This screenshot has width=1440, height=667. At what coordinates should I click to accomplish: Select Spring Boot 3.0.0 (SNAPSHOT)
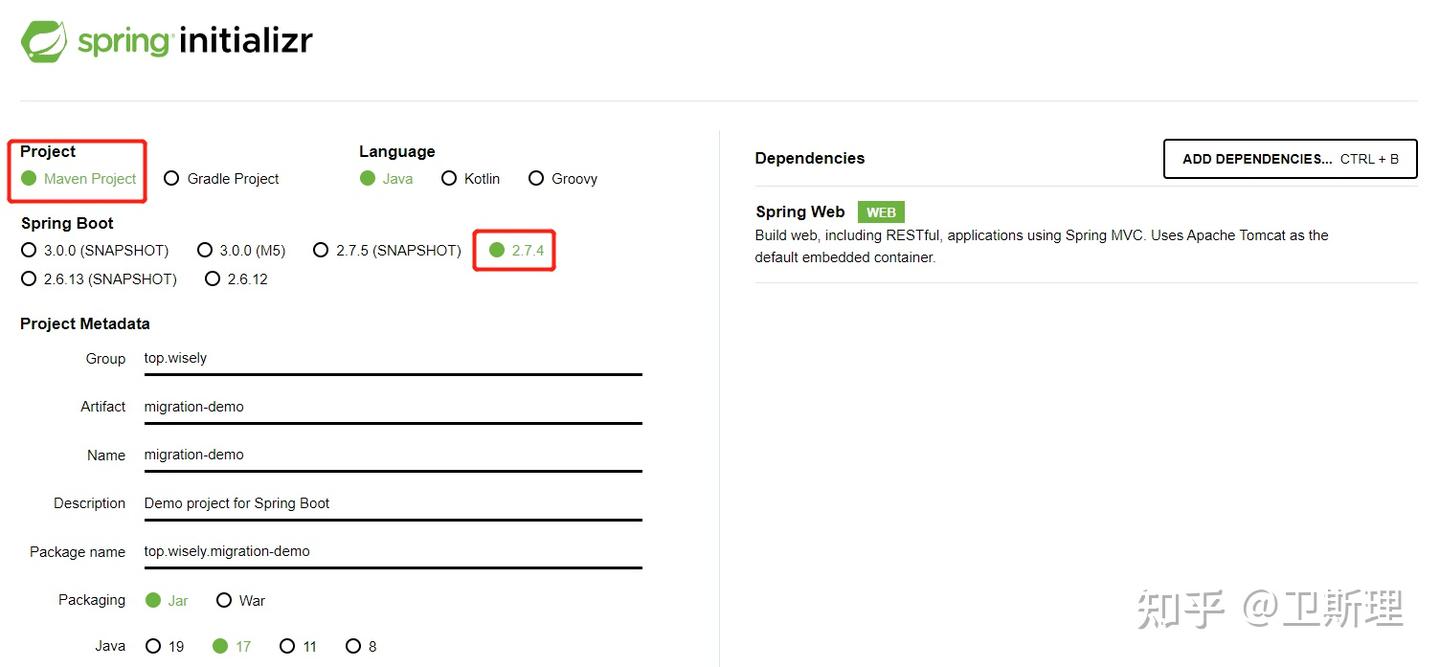[x=29, y=250]
